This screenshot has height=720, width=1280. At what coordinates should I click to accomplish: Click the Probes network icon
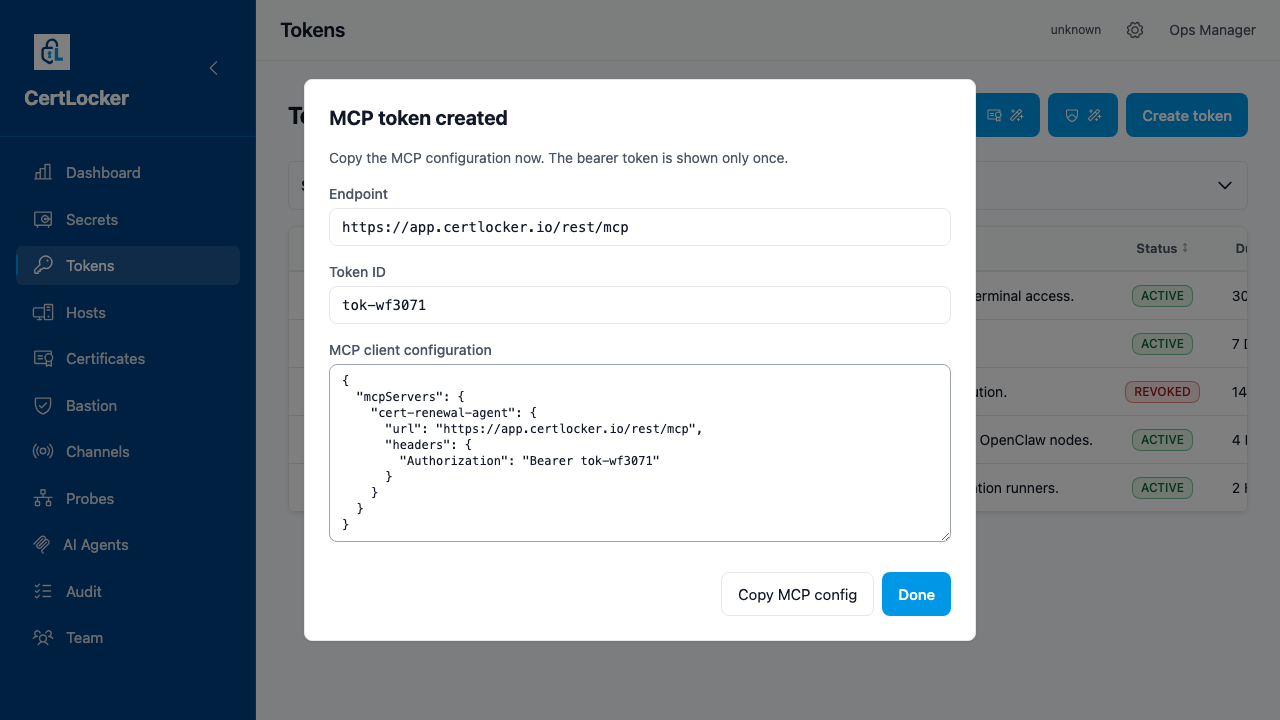pos(43,498)
